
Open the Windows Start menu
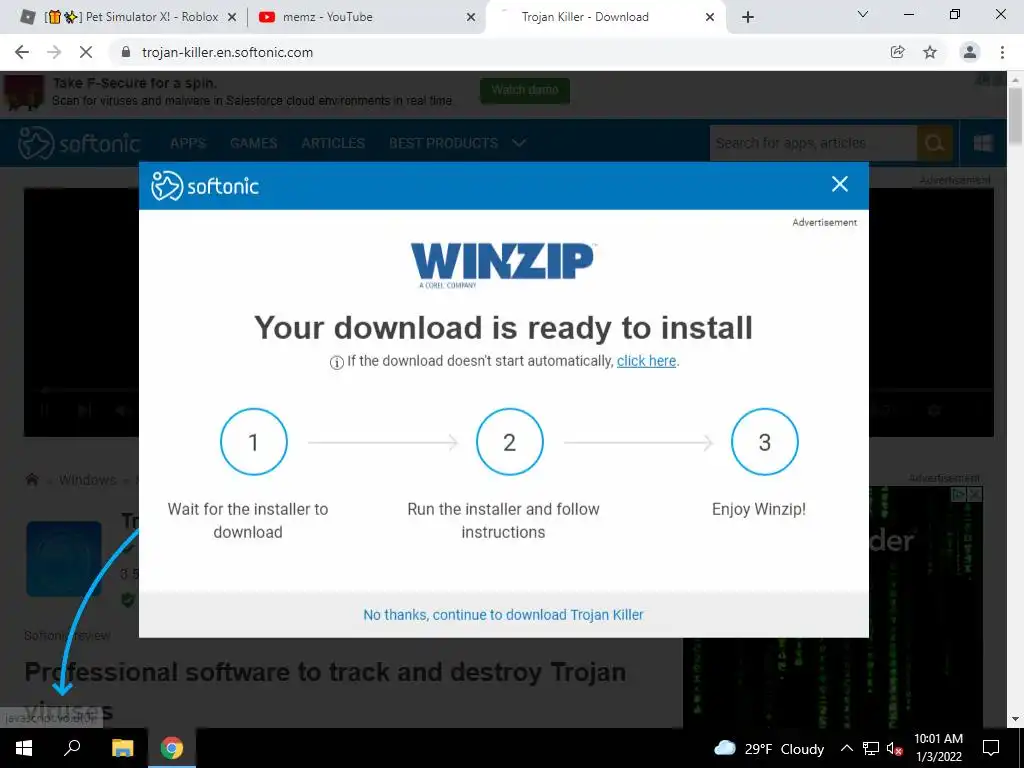(24, 748)
